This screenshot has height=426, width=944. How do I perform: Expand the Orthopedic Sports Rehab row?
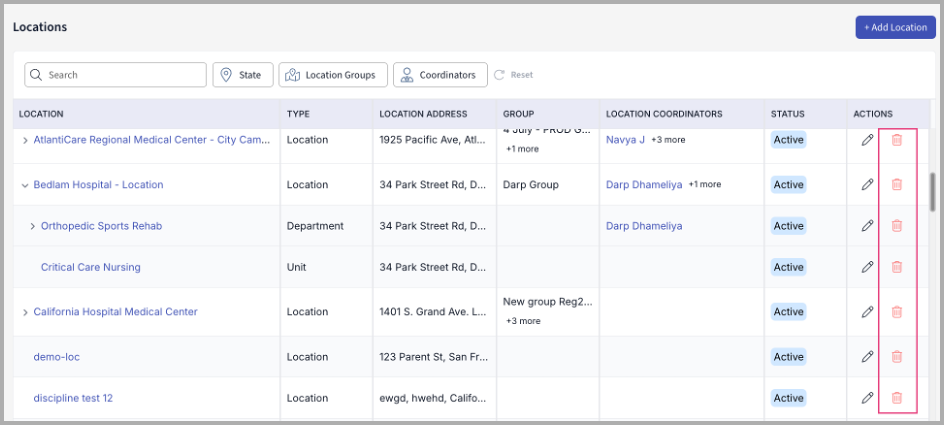[x=33, y=226]
